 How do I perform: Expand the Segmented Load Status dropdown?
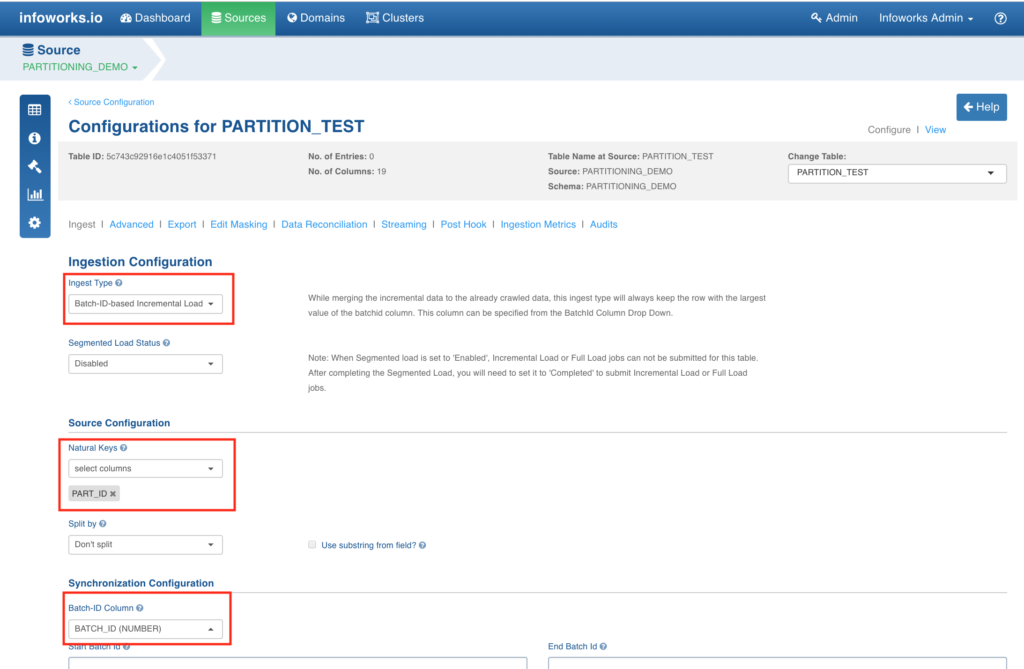pyautogui.click(x=145, y=364)
